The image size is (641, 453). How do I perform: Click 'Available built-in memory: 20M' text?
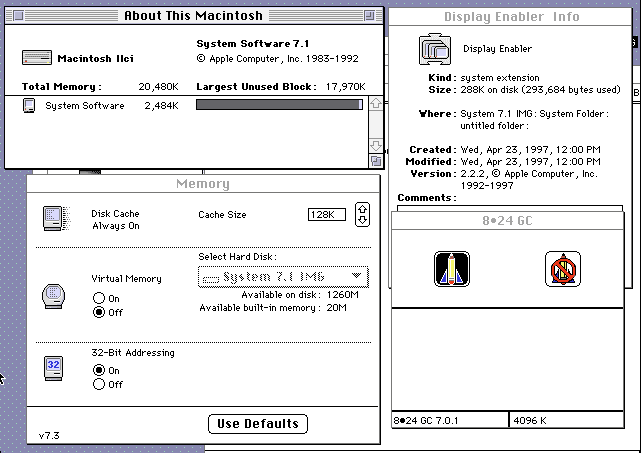click(273, 307)
